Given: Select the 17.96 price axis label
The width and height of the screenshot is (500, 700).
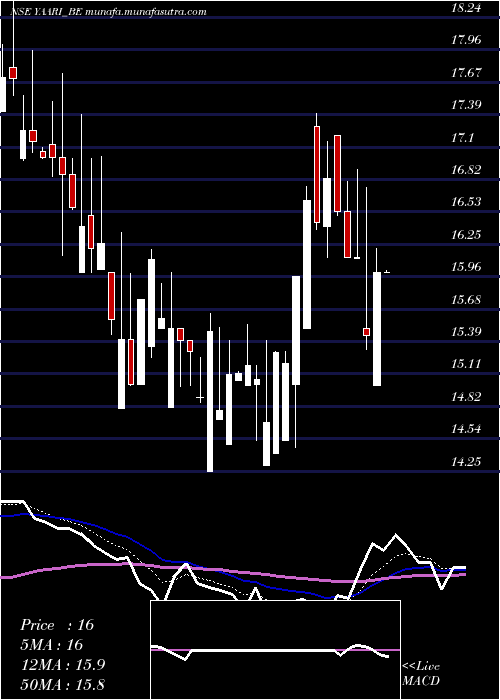Looking at the screenshot, I should pyautogui.click(x=466, y=40).
